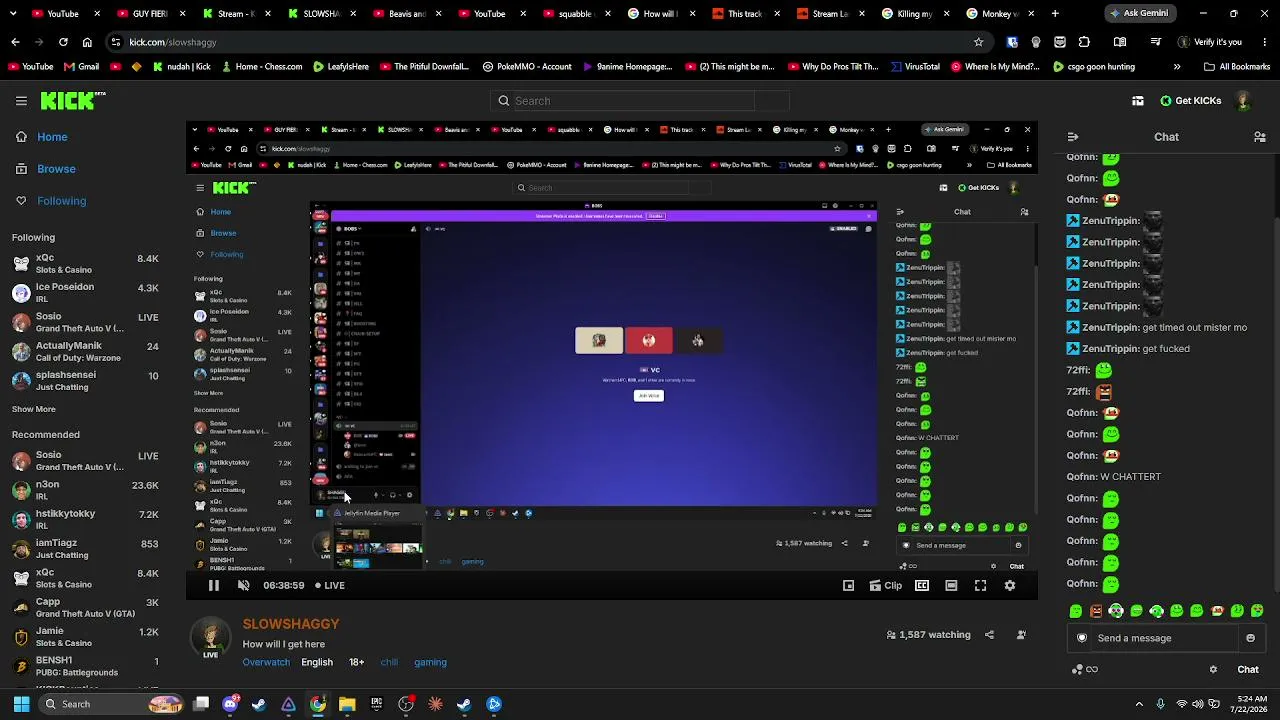This screenshot has width=1280, height=720.
Task: Share the SLOWSHAGGY stream
Action: point(989,635)
